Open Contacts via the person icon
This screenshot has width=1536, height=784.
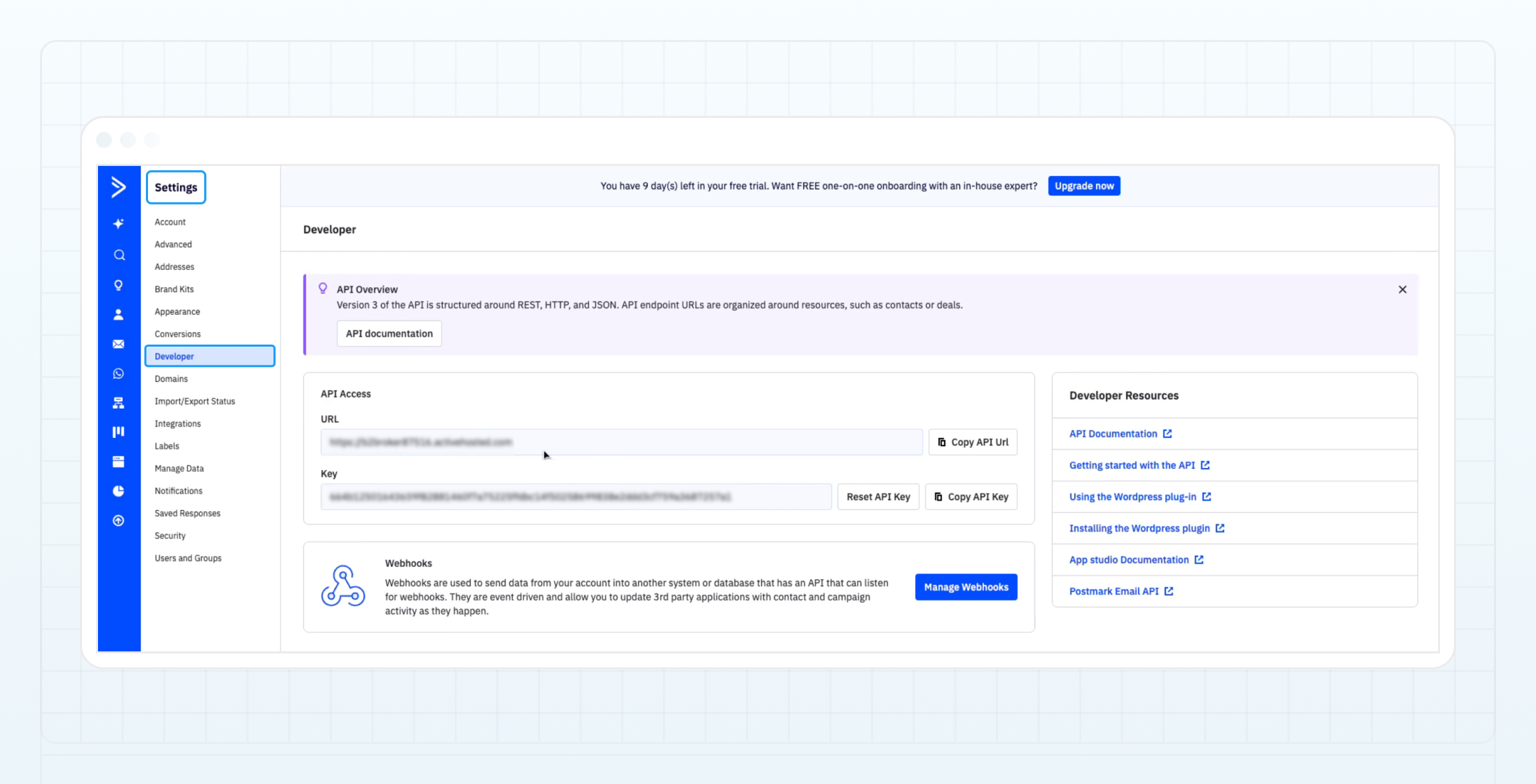119,314
